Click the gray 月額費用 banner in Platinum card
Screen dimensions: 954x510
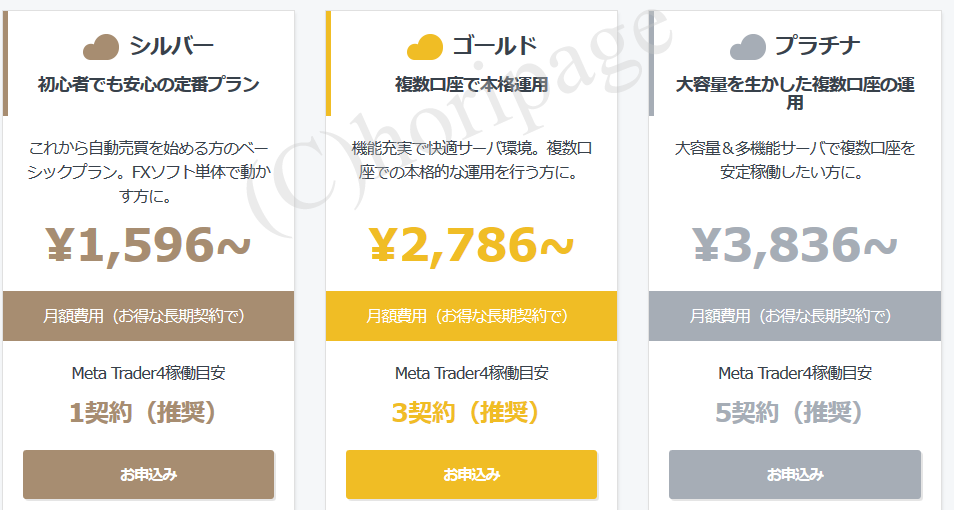(x=795, y=316)
